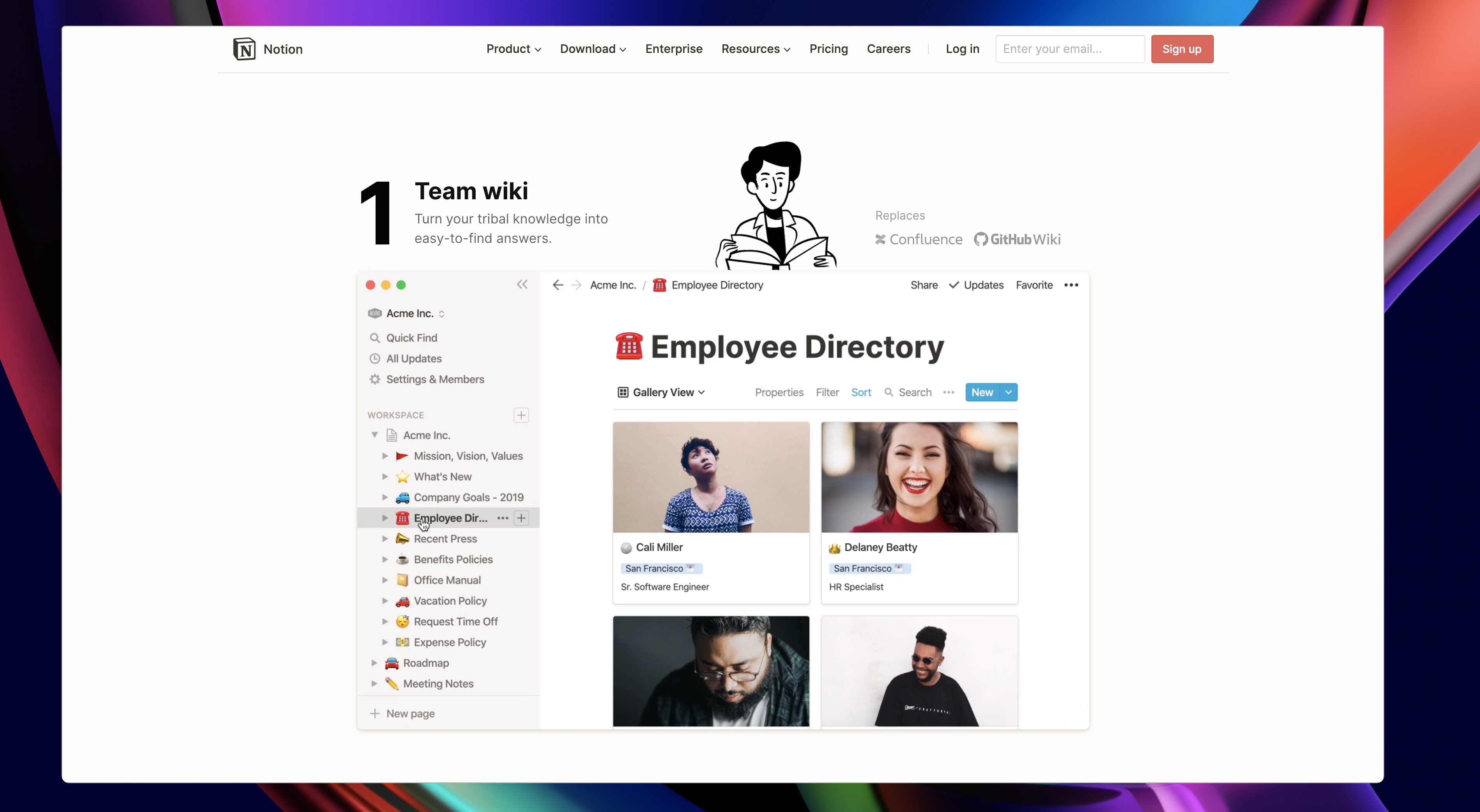Click plus icon on Employee Dir row
This screenshot has height=812, width=1480.
click(521, 518)
